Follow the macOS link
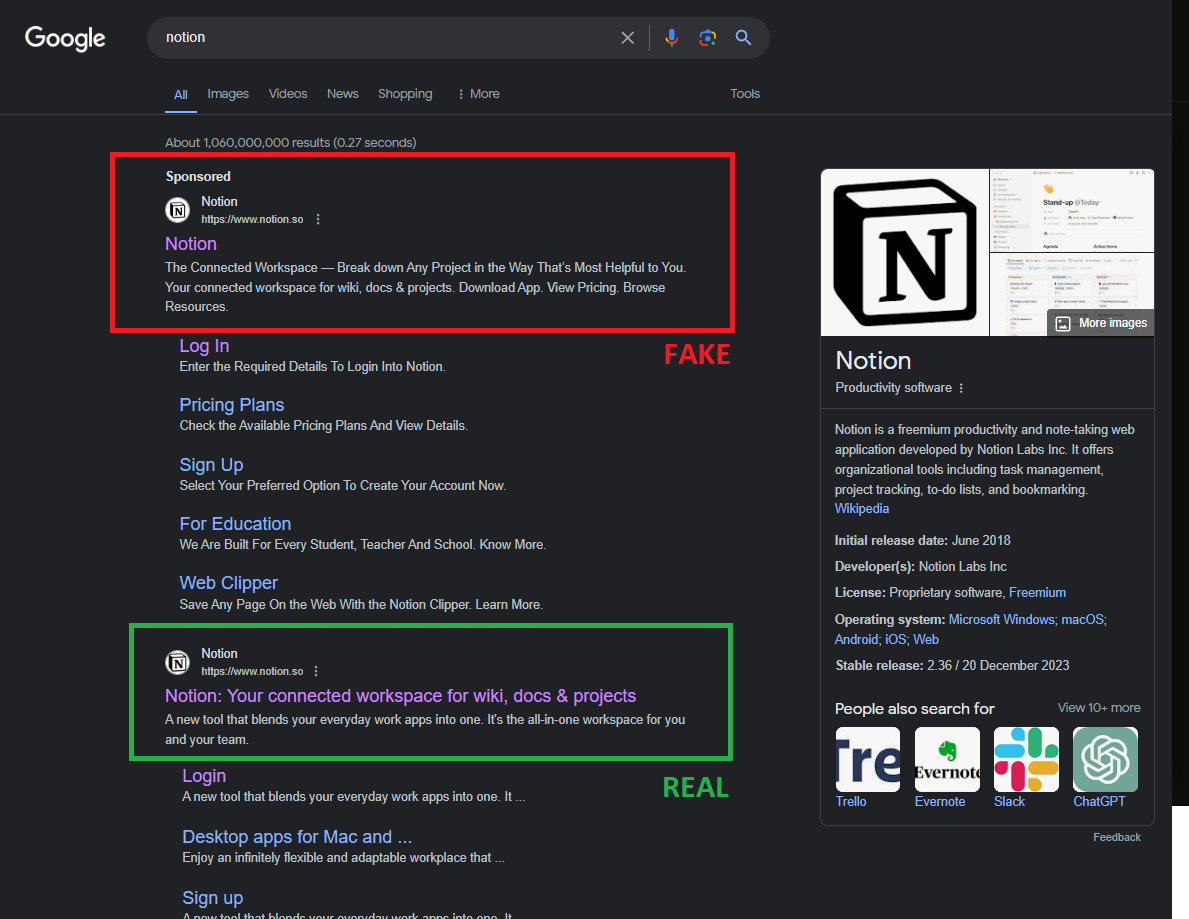The image size is (1189, 919). [x=1082, y=619]
